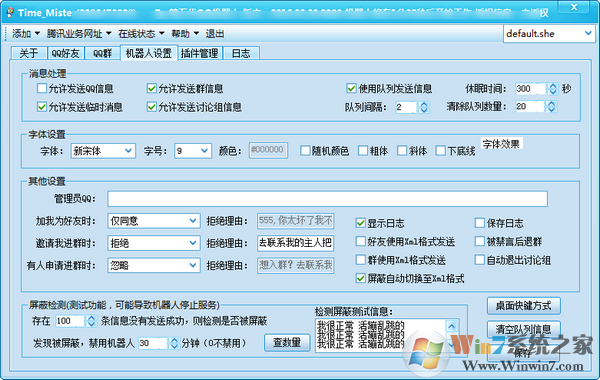This screenshot has width=600, height=380.
Task: Enable 下底线 underline checkbox
Action: [440, 150]
